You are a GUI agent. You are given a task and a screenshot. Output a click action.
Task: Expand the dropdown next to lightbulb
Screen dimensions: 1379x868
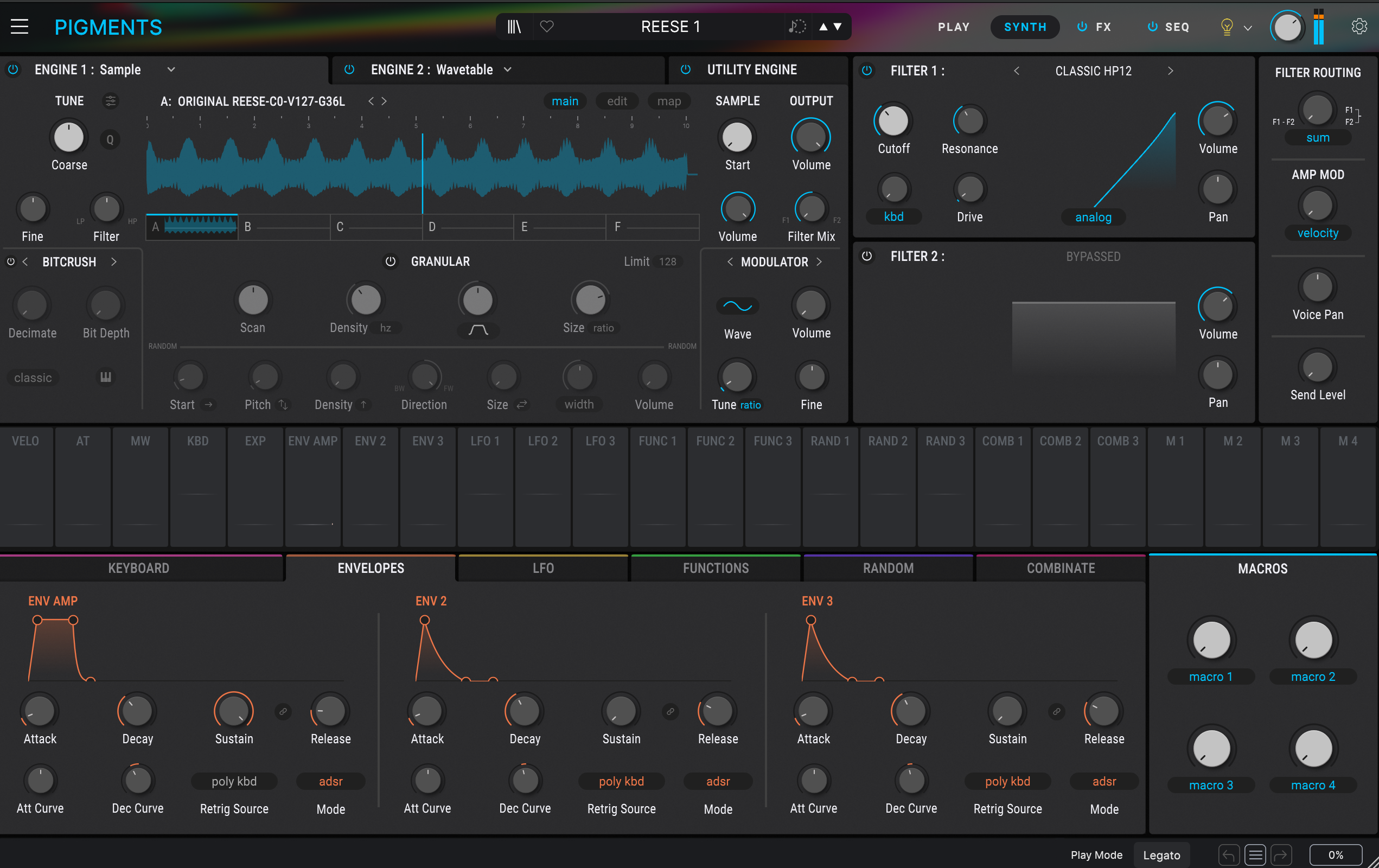click(x=1248, y=28)
